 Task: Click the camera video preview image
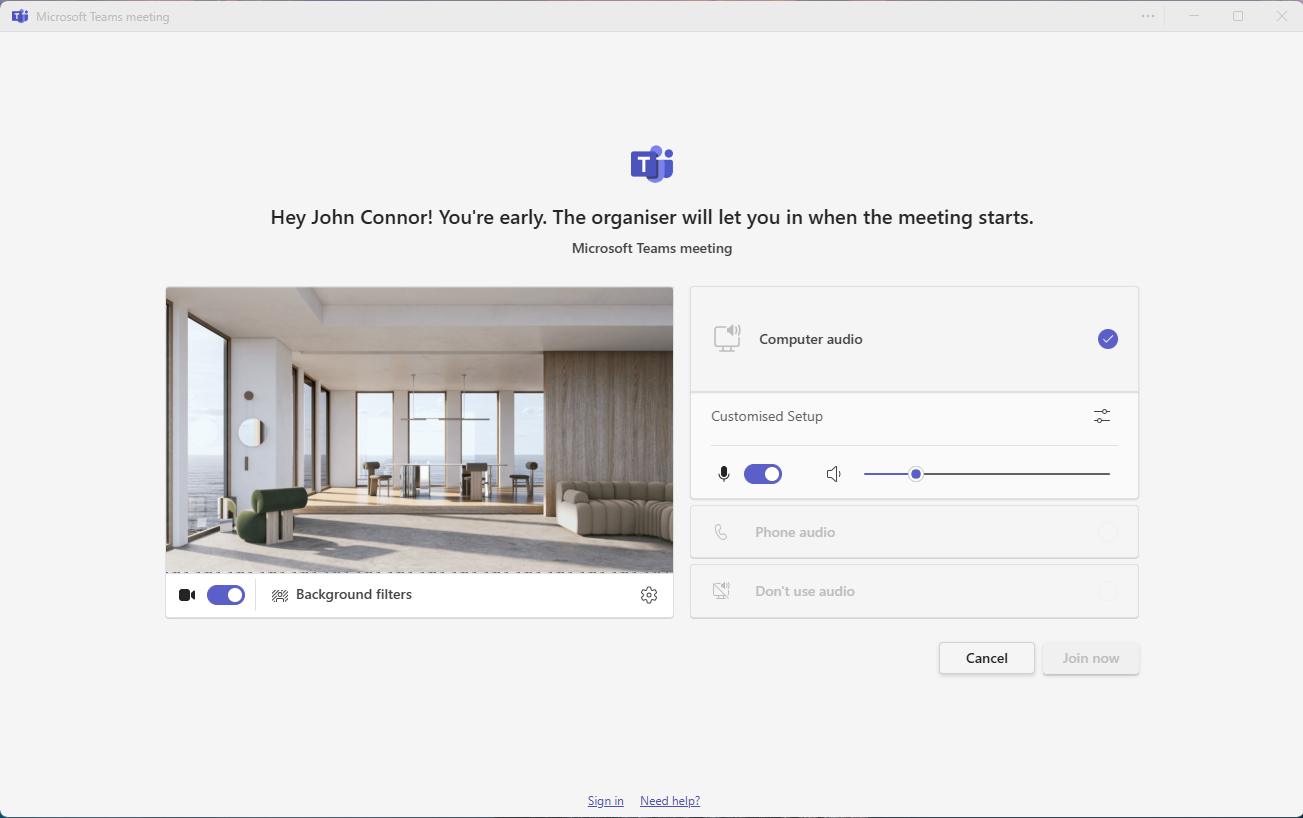coord(419,430)
